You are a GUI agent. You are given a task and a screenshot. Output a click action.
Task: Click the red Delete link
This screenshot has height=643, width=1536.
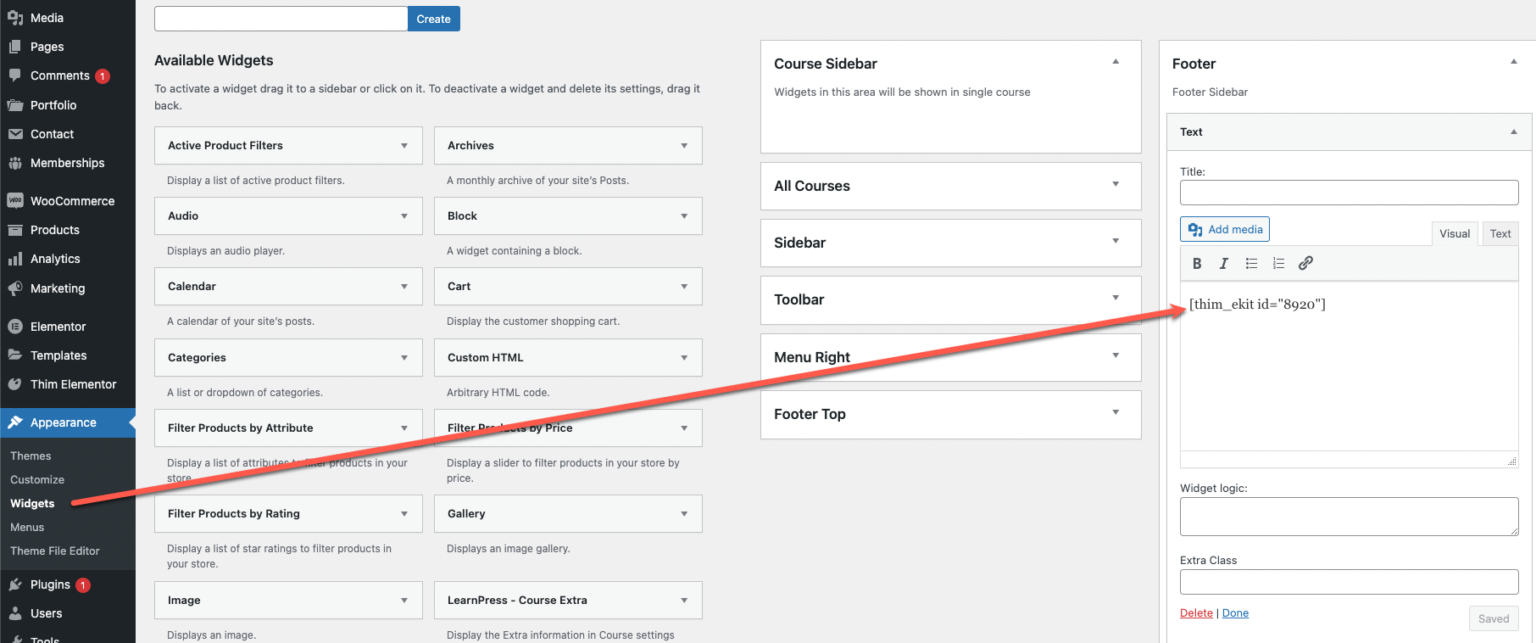(x=1196, y=612)
